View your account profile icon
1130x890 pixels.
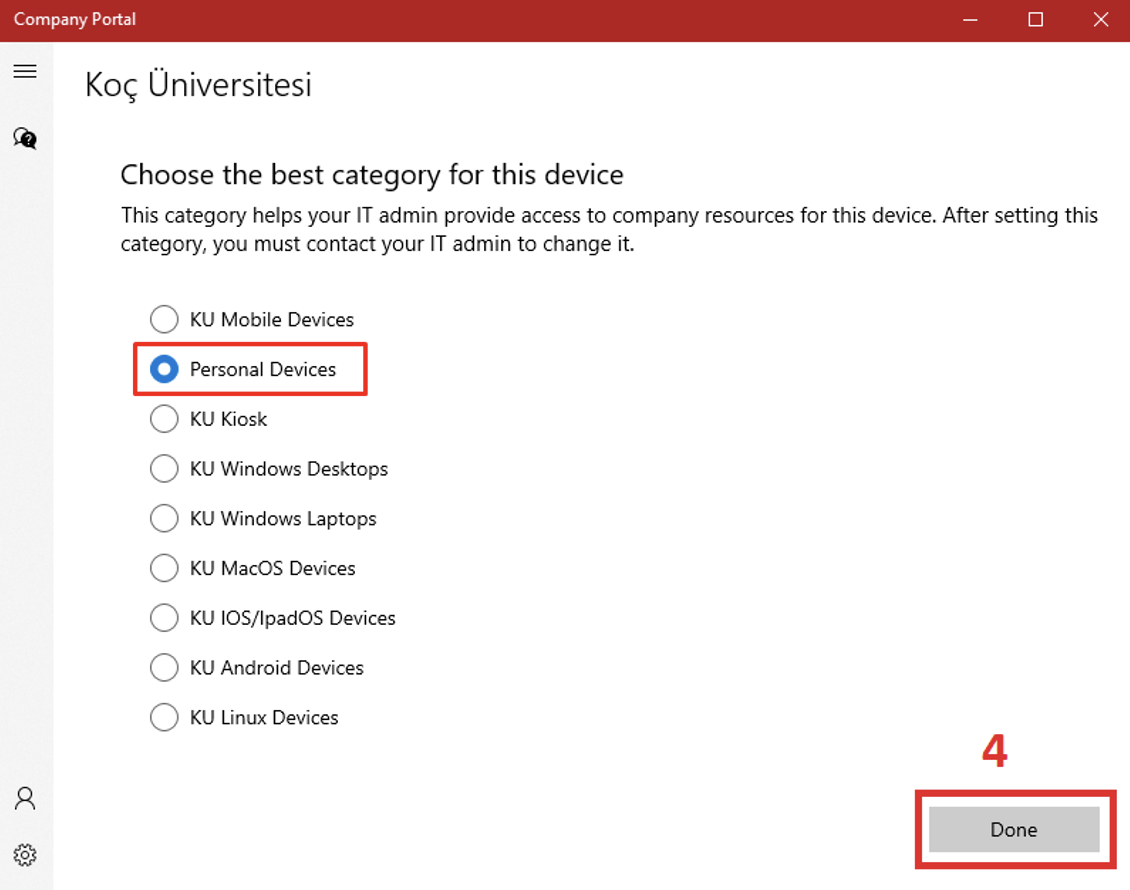tap(25, 798)
